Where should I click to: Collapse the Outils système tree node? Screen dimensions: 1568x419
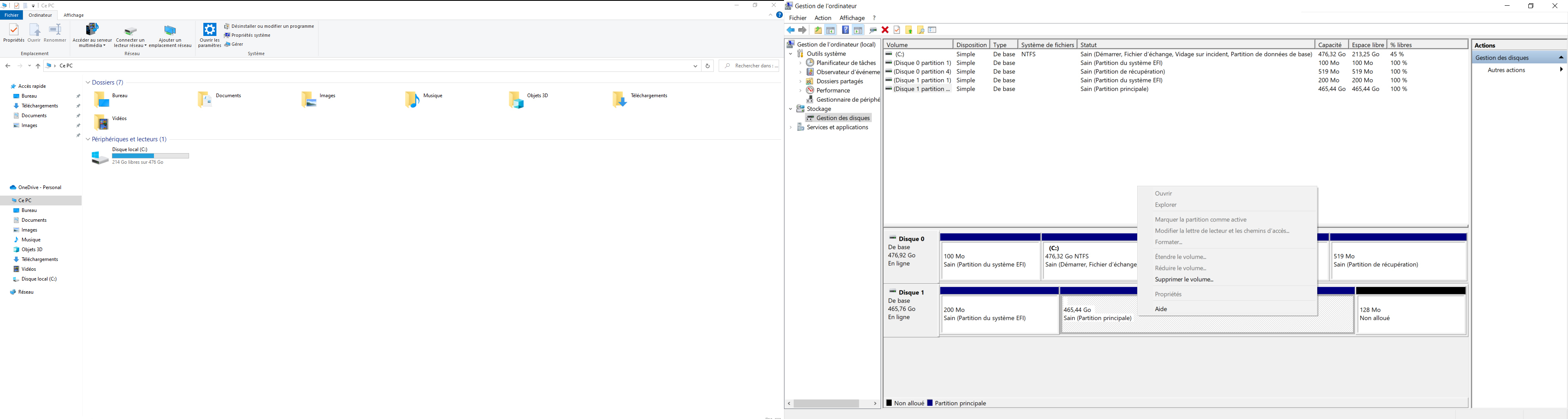coord(791,54)
